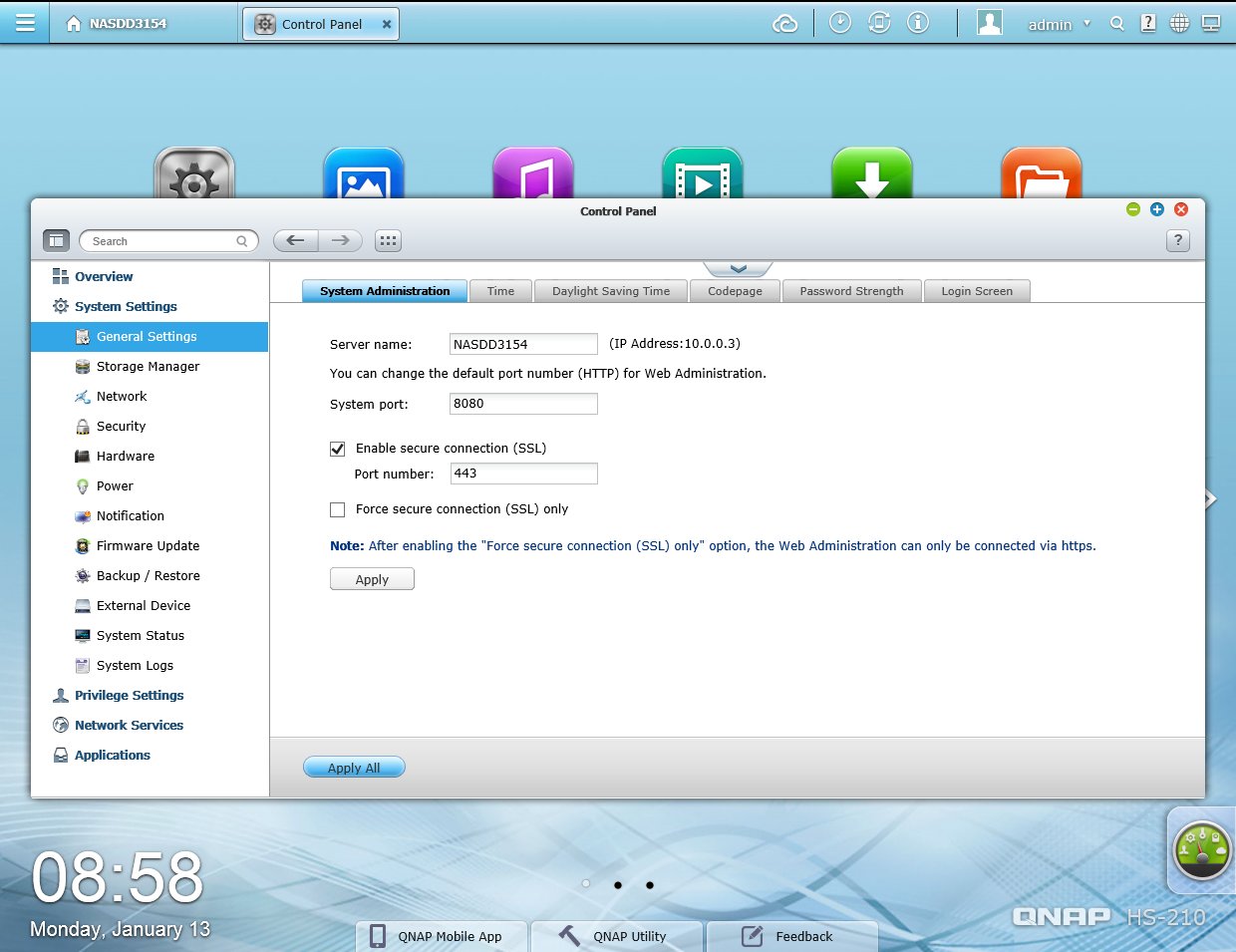The height and width of the screenshot is (952, 1236).
Task: Go forward in Control Panel
Action: [341, 240]
